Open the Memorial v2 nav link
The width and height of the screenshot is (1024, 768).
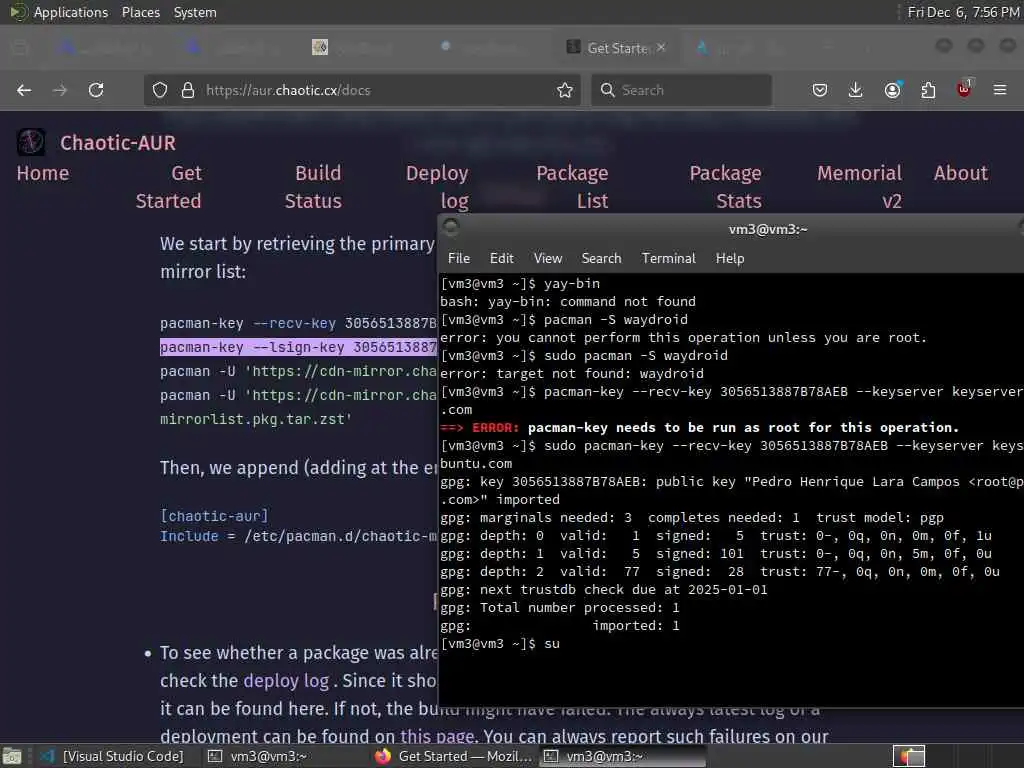pos(859,187)
